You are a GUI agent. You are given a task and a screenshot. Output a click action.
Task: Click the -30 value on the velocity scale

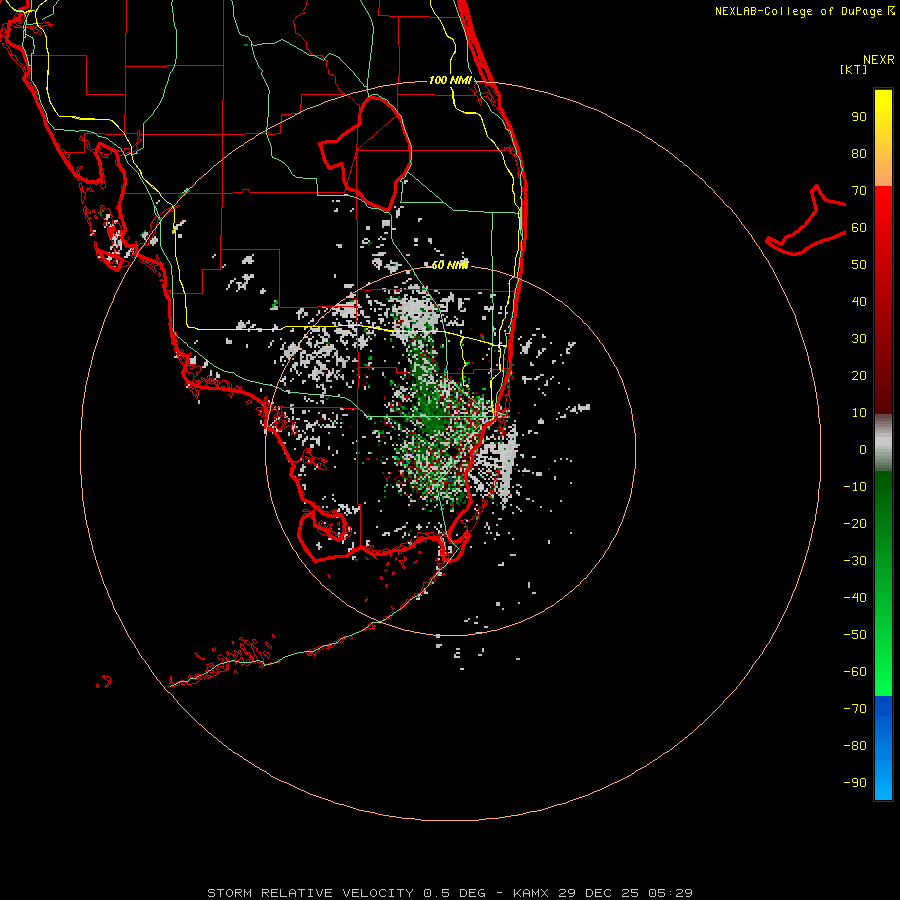pos(855,561)
